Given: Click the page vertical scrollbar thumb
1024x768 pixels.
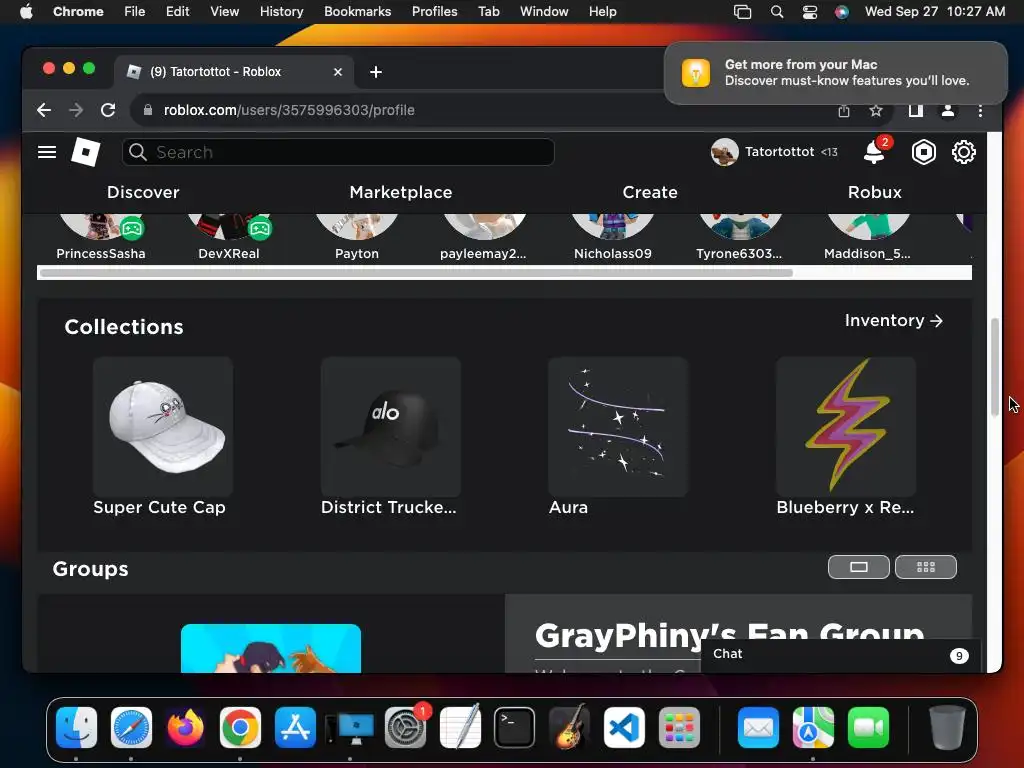Looking at the screenshot, I should pos(995,366).
